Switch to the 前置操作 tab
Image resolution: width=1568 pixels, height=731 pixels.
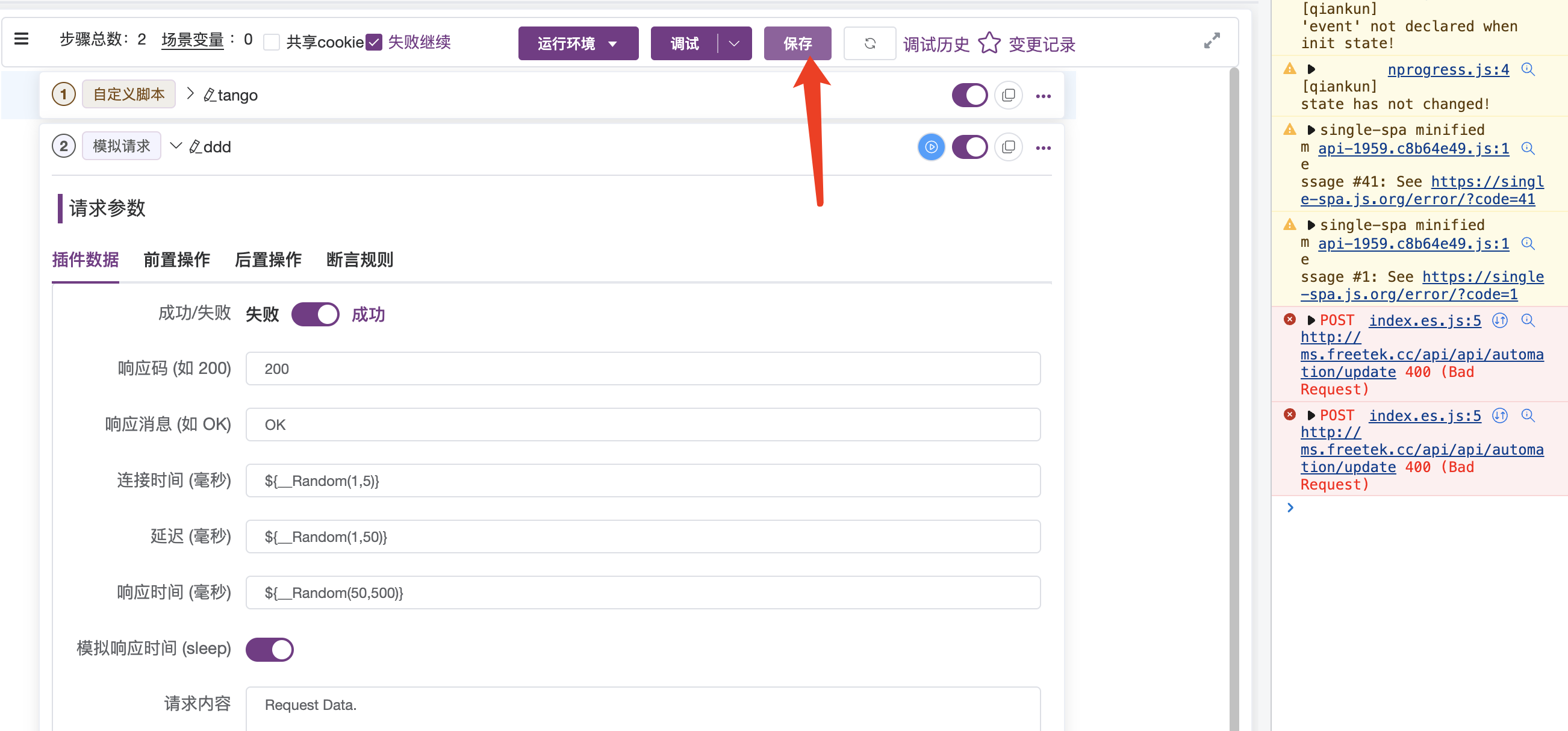(x=176, y=260)
